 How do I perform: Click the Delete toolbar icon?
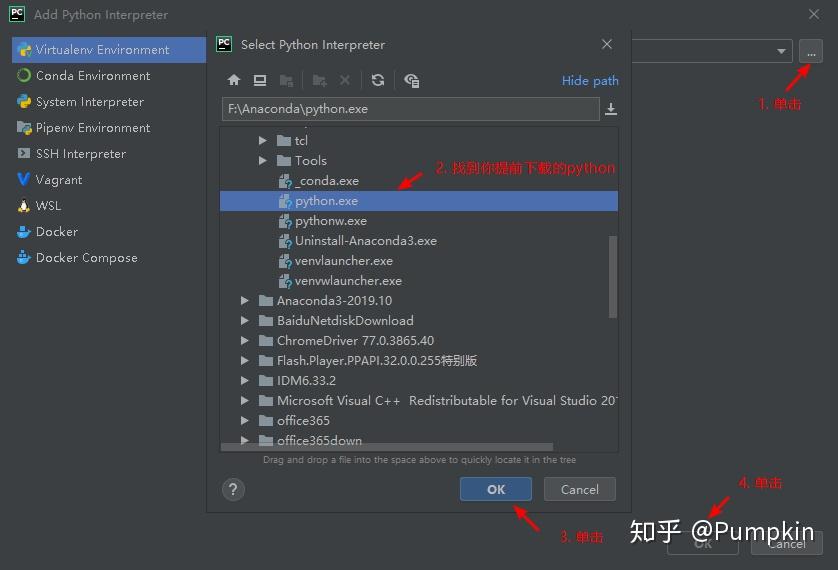click(345, 80)
